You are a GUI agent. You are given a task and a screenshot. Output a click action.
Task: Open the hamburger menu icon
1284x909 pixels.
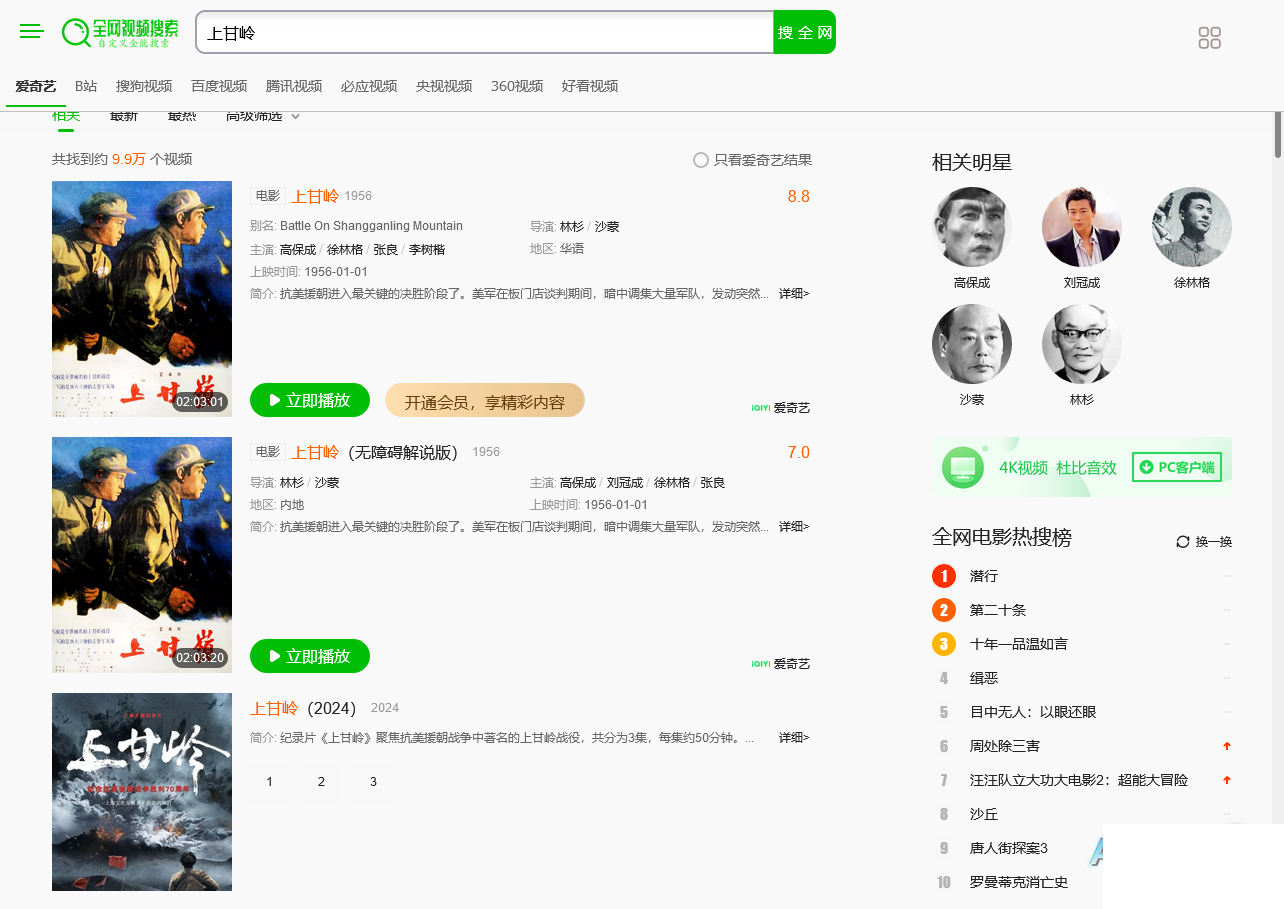(x=32, y=32)
